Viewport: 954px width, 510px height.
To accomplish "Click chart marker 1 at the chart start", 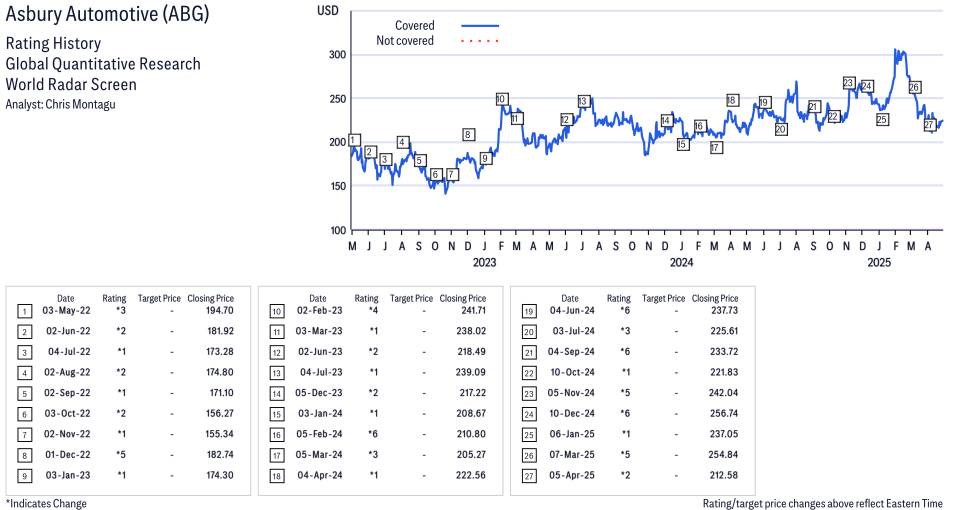I will pos(355,140).
